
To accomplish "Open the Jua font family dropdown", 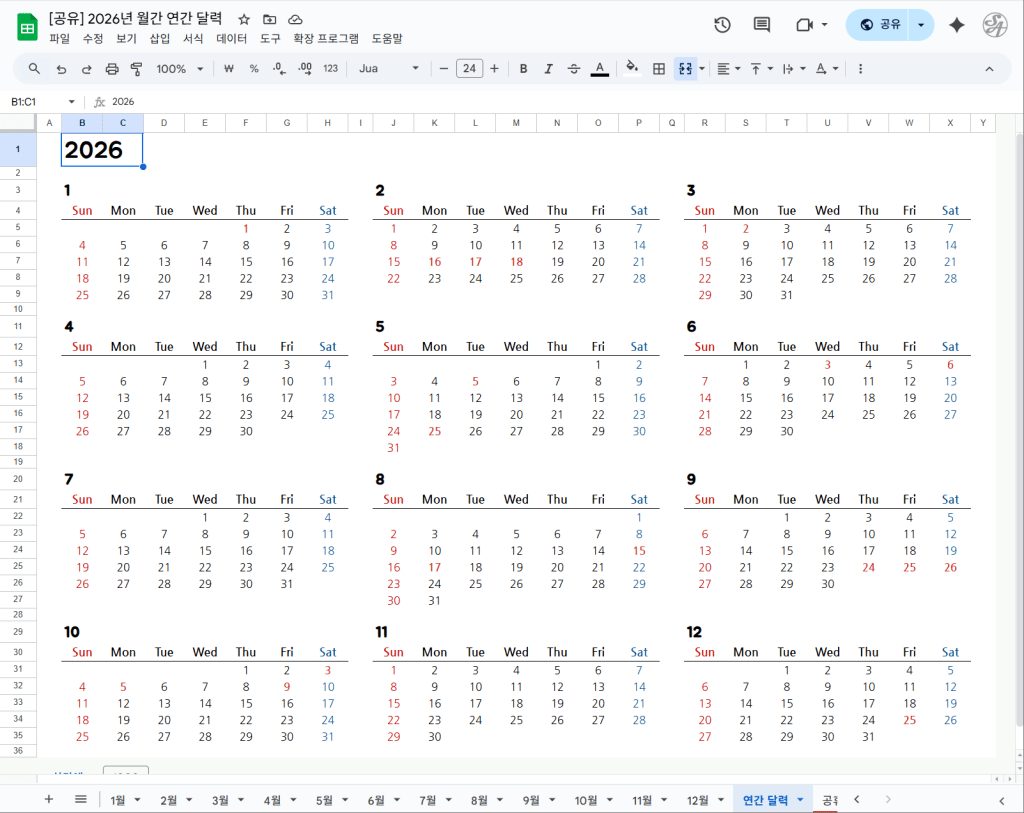I will click(389, 69).
